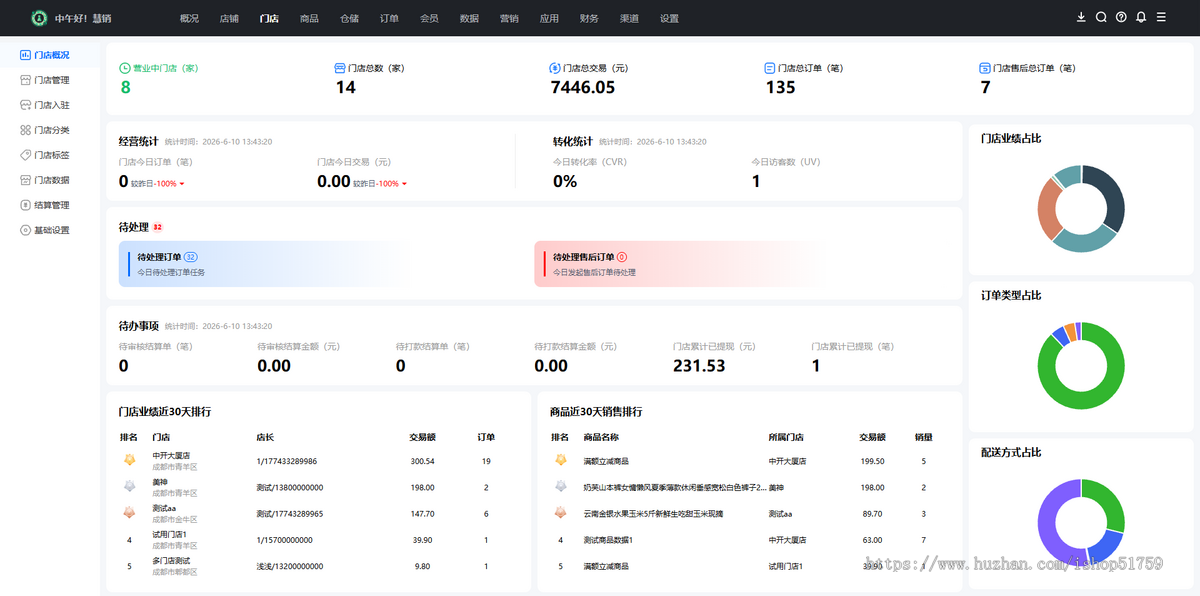The height and width of the screenshot is (596, 1200).
Task: Switch to the 概况 top navigation tab
Action: [189, 18]
